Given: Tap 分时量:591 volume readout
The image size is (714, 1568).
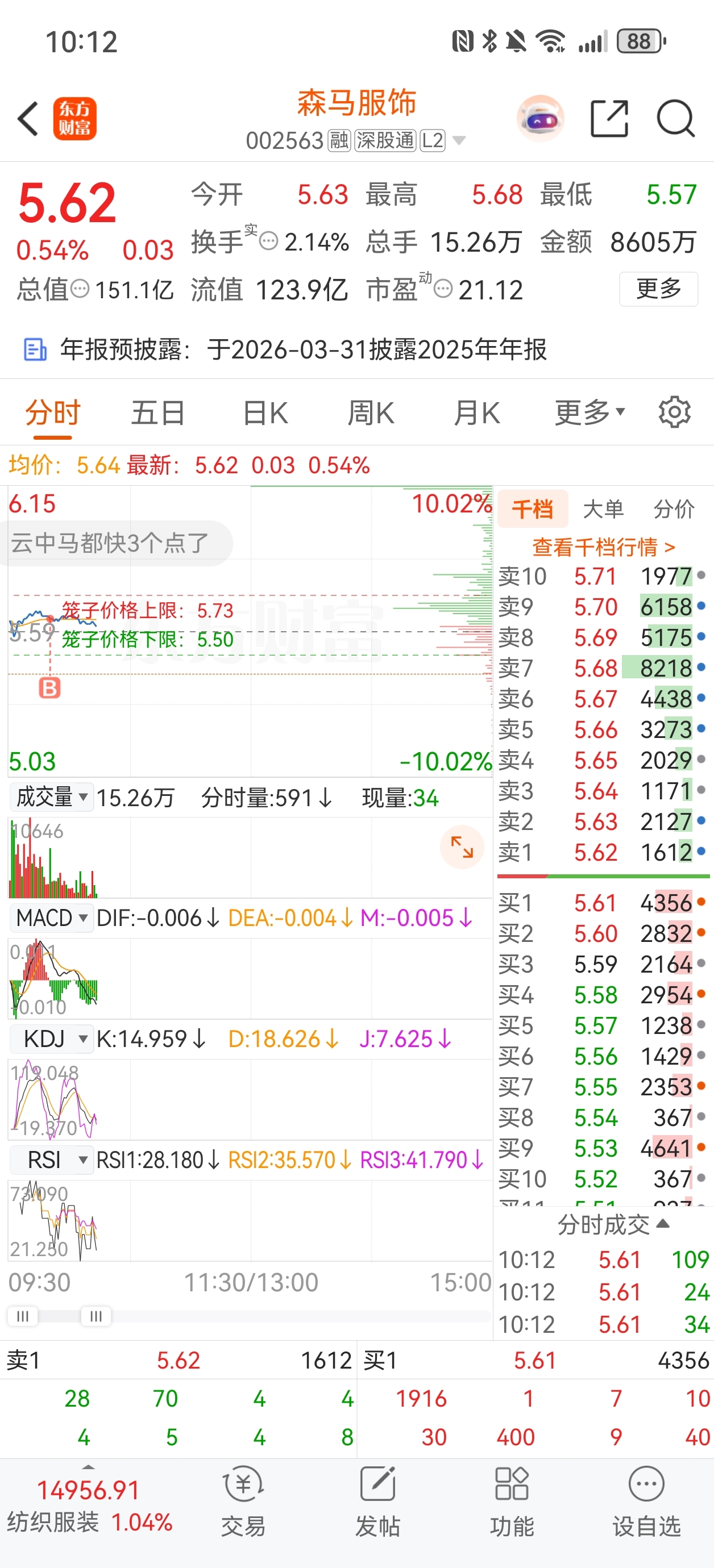Looking at the screenshot, I should click(266, 798).
